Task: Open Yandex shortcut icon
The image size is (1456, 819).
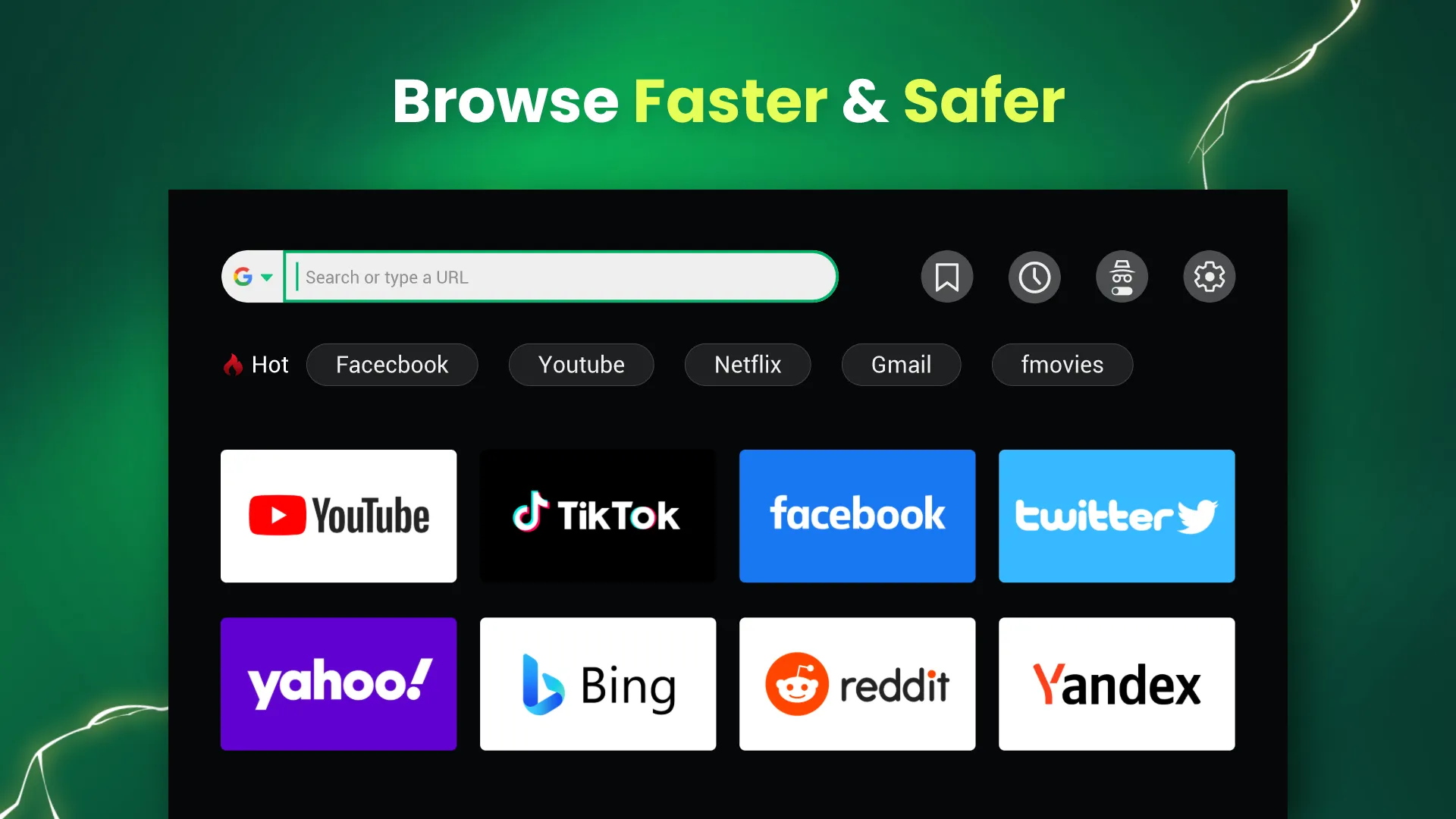Action: 1116,684
